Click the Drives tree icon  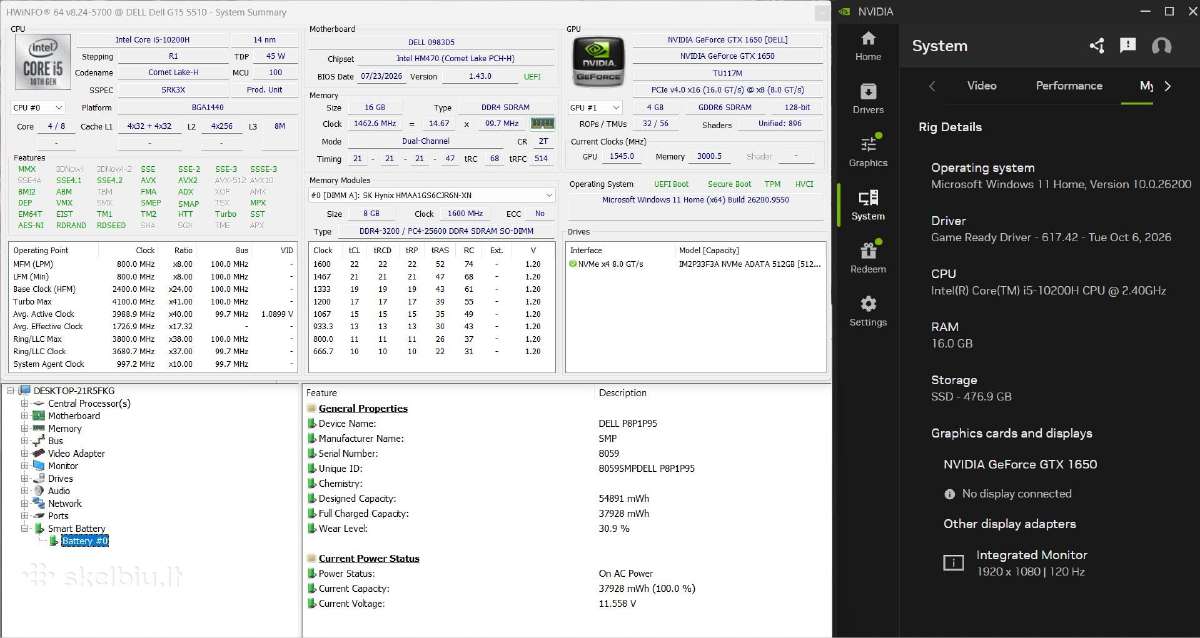point(39,478)
